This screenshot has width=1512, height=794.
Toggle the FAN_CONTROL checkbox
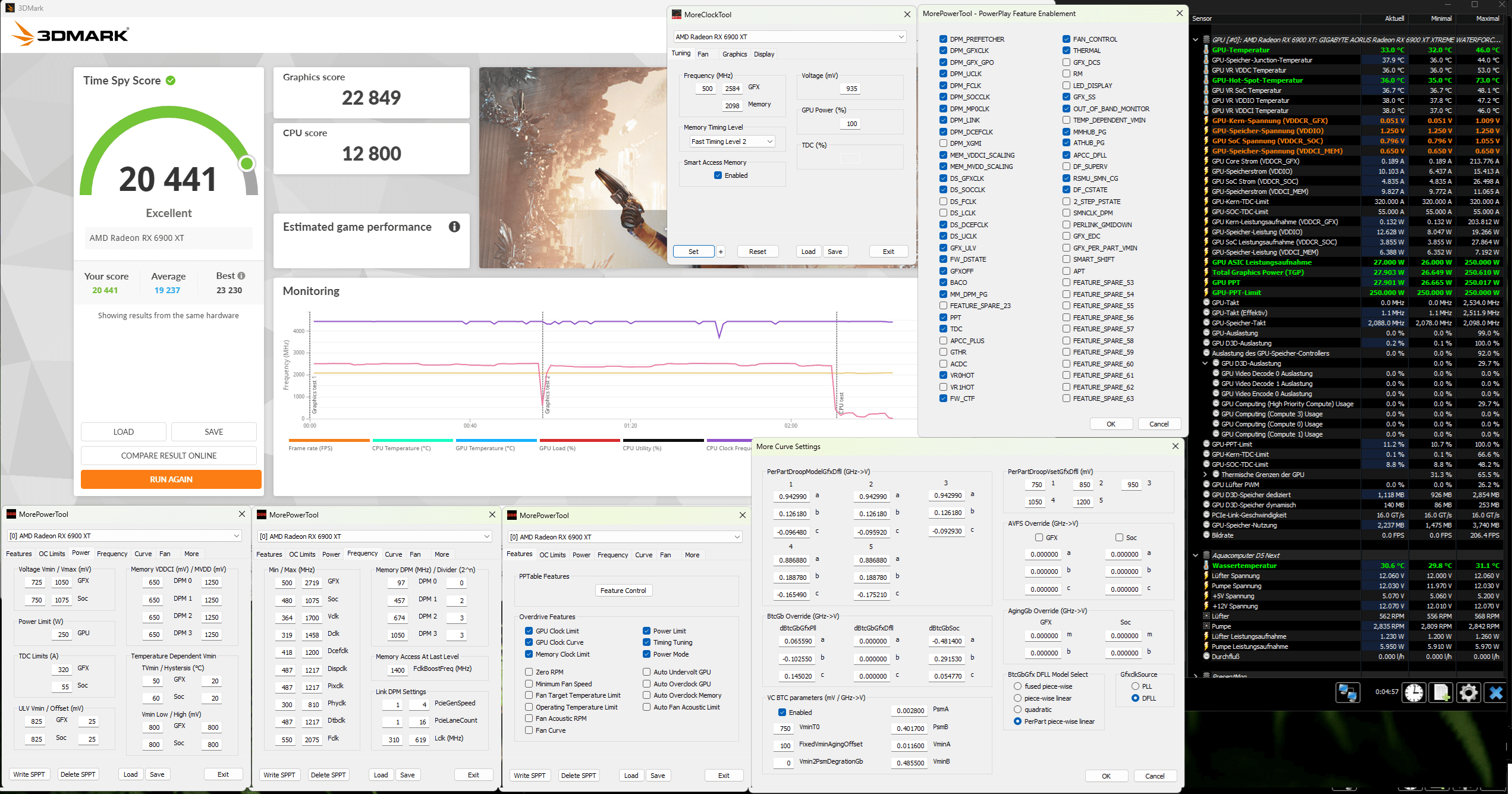[x=1067, y=39]
